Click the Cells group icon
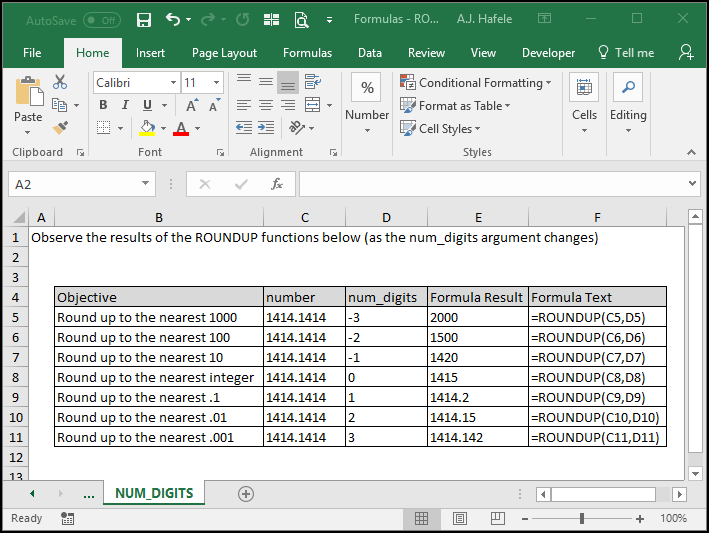 tap(584, 87)
